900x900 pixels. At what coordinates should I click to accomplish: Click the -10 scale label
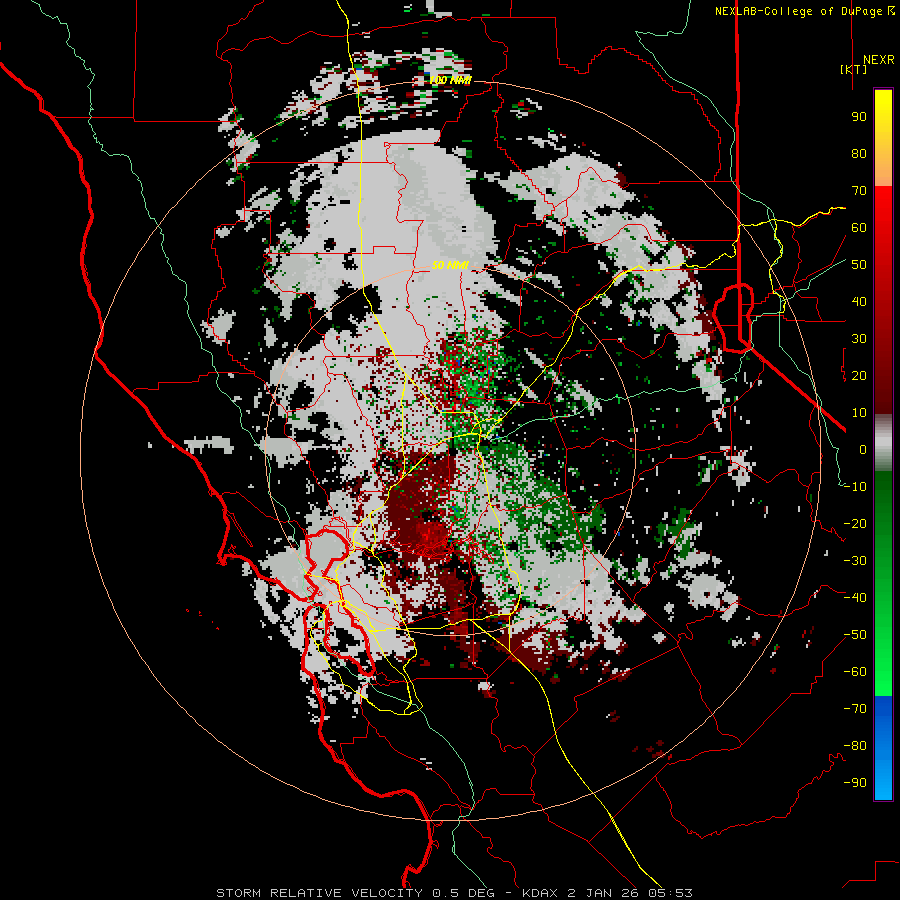(855, 487)
